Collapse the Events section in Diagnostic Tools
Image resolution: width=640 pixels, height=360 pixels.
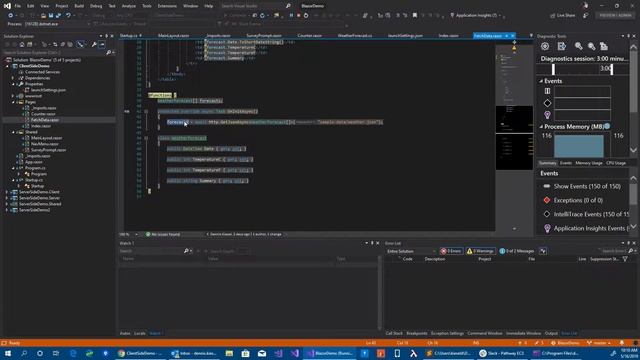pos(541,81)
